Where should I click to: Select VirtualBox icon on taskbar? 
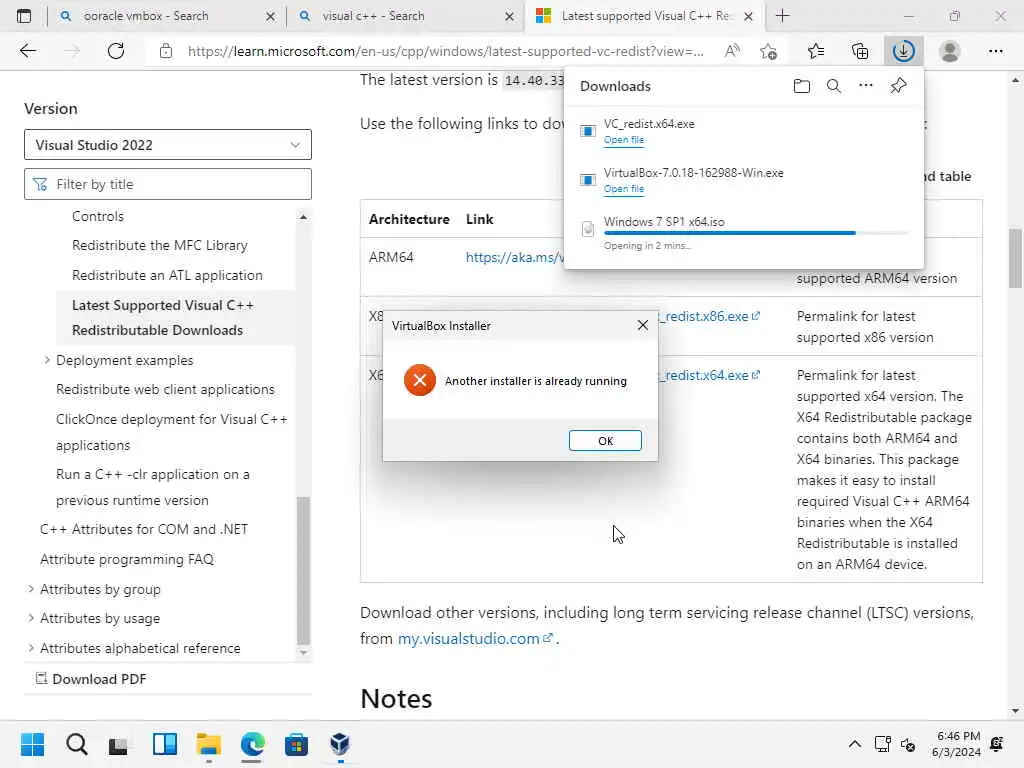click(x=340, y=744)
